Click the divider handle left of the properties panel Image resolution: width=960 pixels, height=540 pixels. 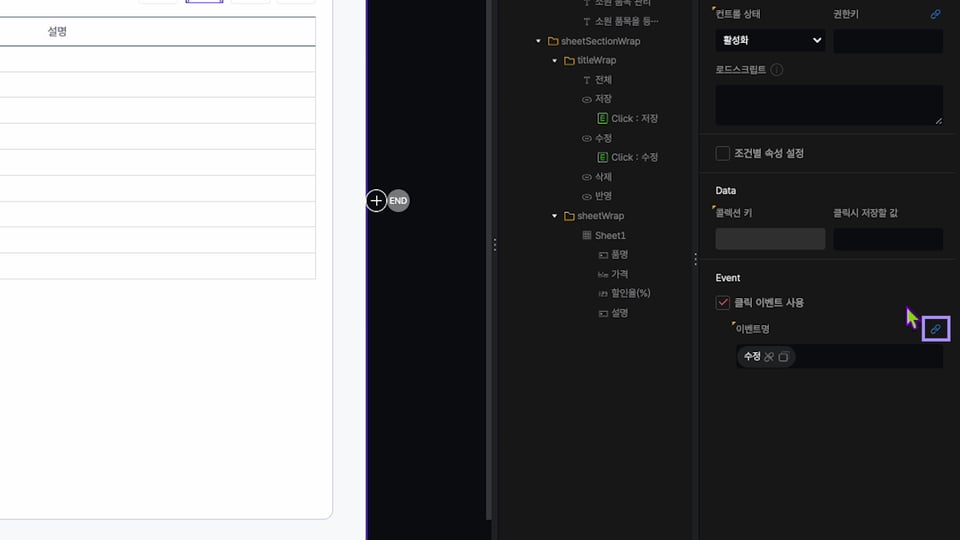pyautogui.click(x=696, y=259)
